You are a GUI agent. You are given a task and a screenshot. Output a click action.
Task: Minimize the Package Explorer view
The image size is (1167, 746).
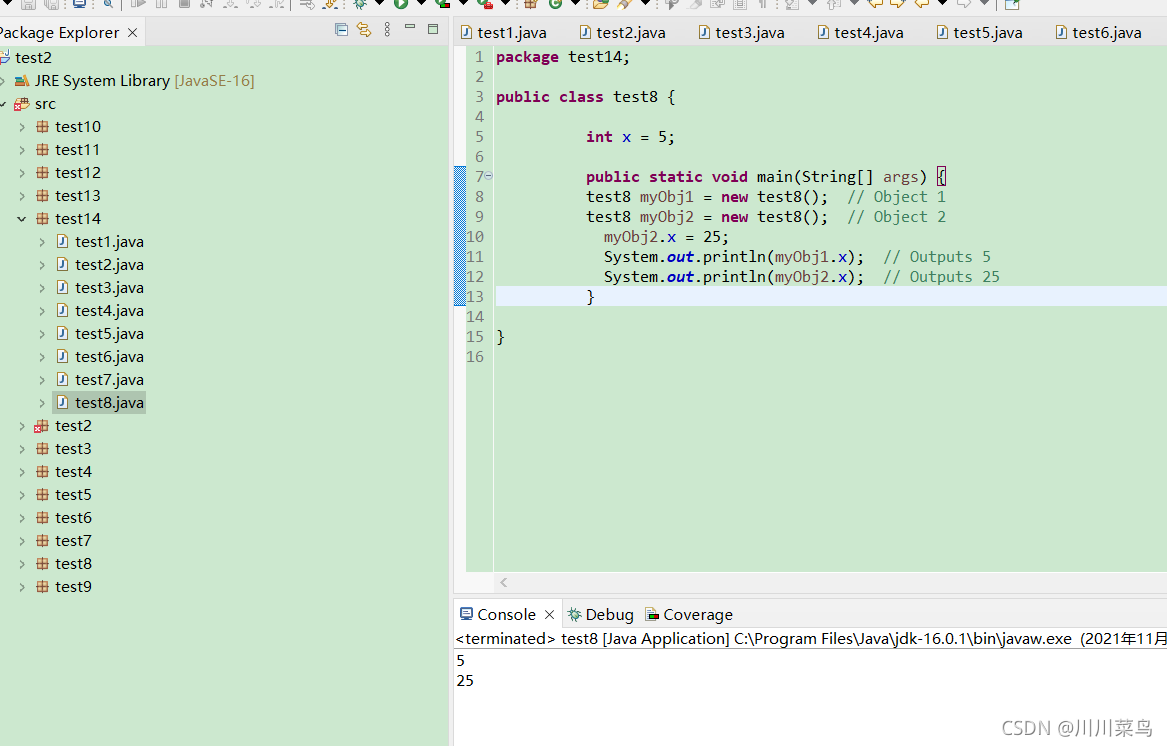(x=409, y=27)
